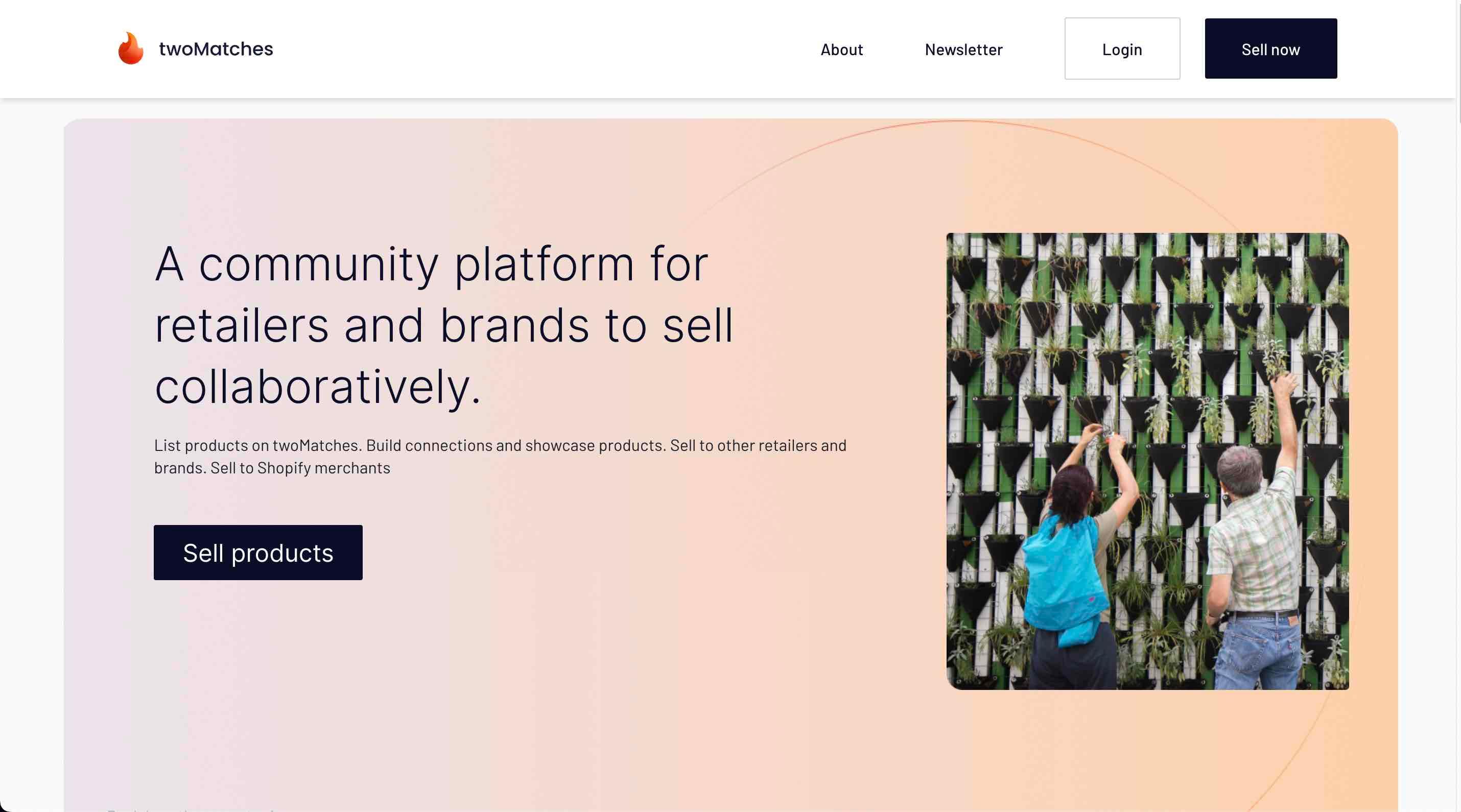
Task: Open the About page
Action: coord(841,50)
